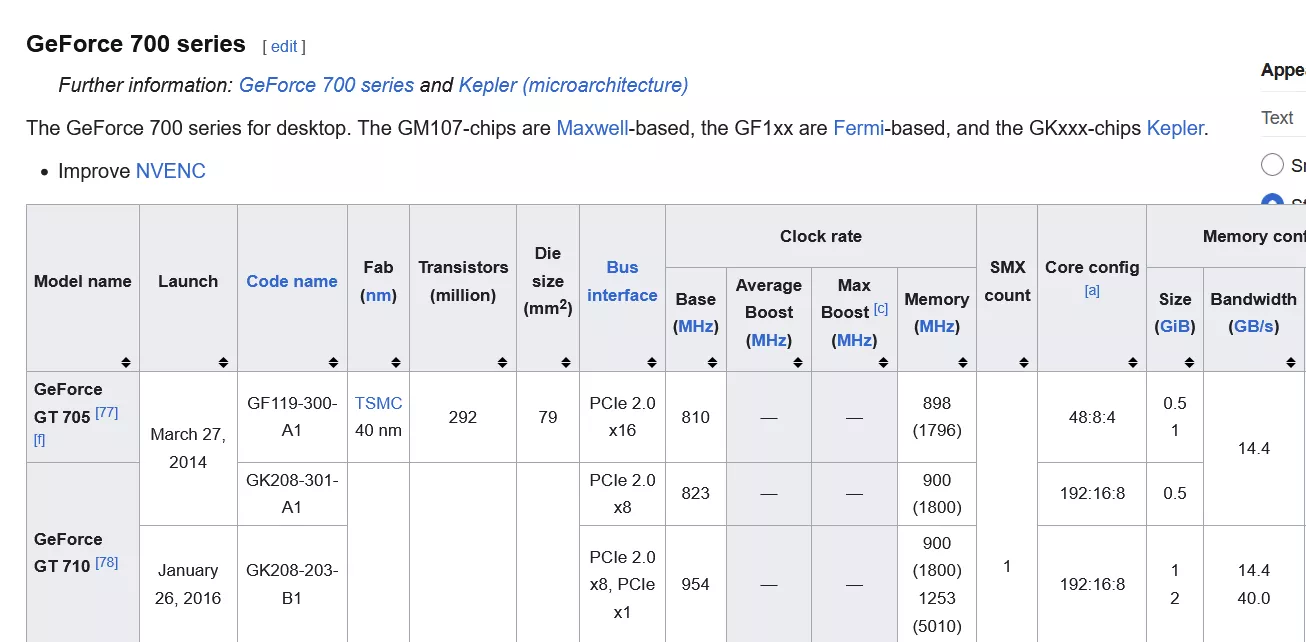Sort table using Launch column arrows
Image resolution: width=1306 pixels, height=642 pixels.
coord(224,362)
